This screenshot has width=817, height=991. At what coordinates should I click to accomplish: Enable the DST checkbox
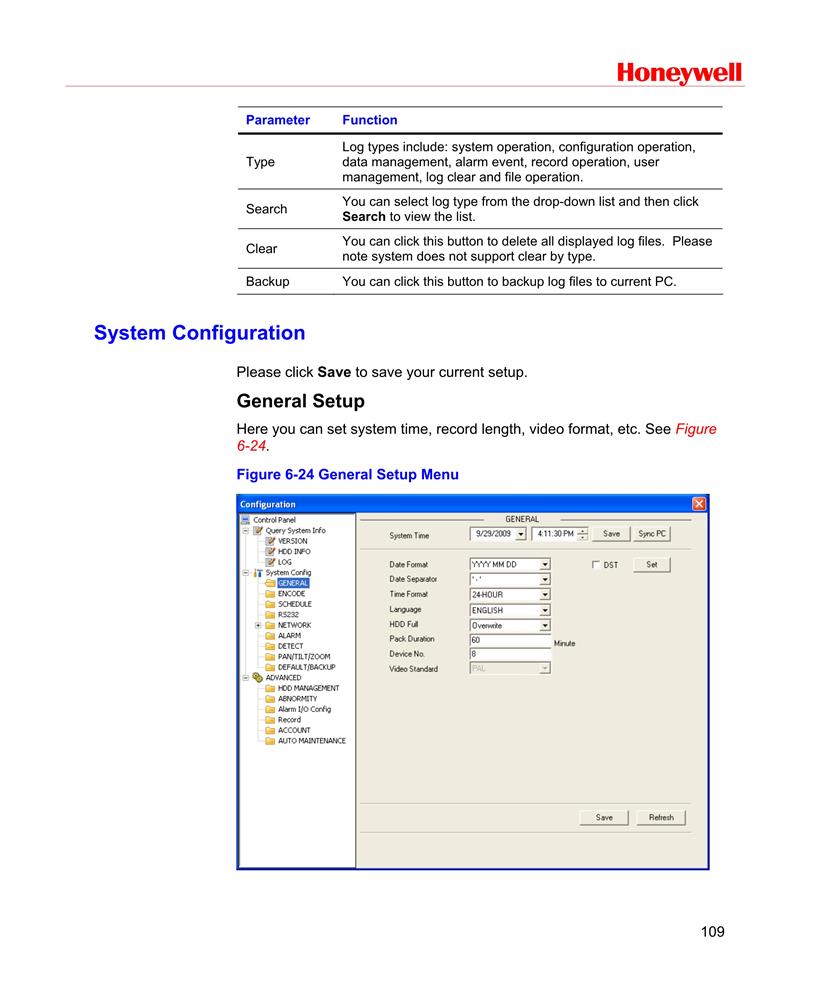(595, 564)
